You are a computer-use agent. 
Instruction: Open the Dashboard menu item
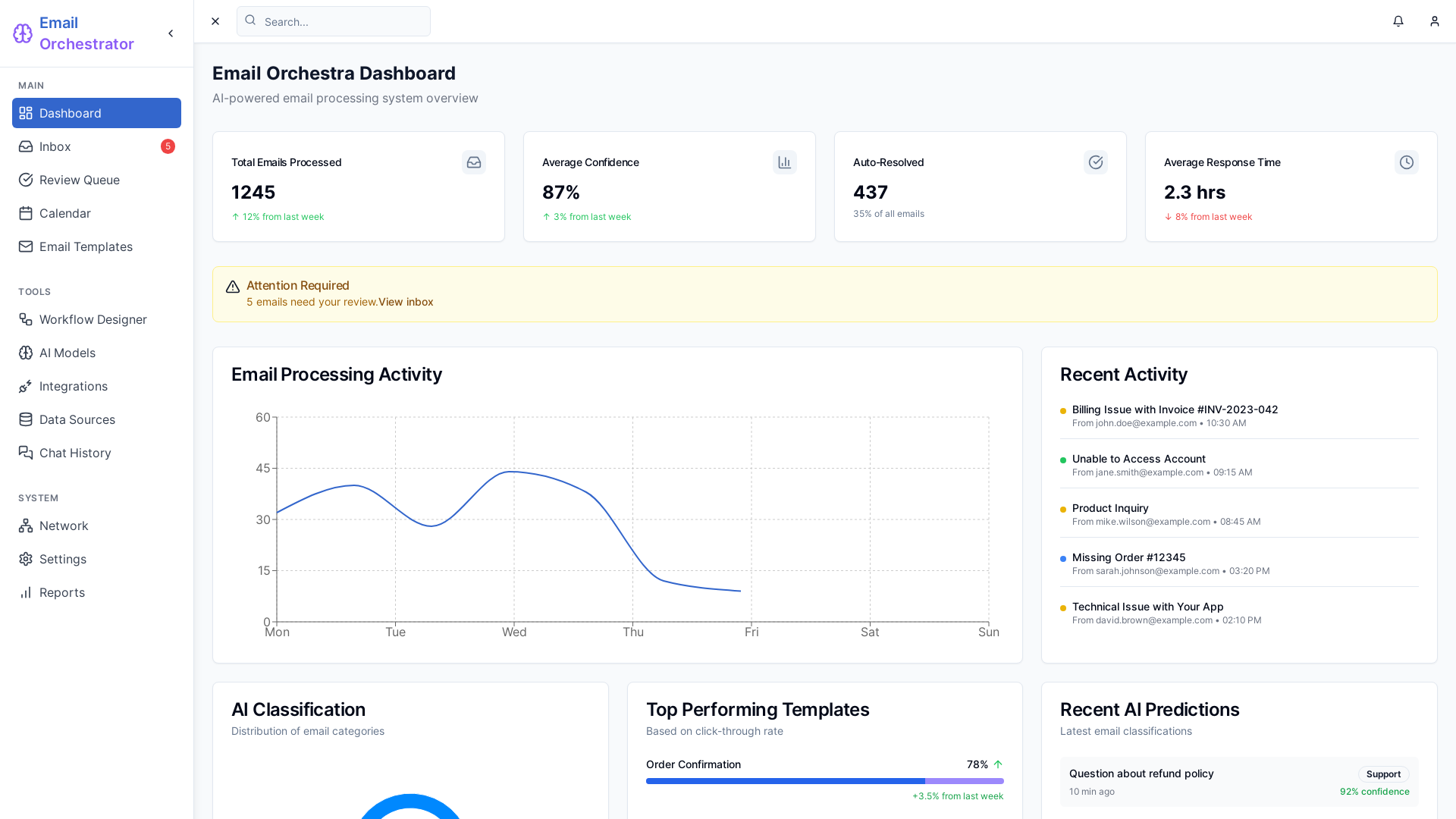[x=96, y=113]
